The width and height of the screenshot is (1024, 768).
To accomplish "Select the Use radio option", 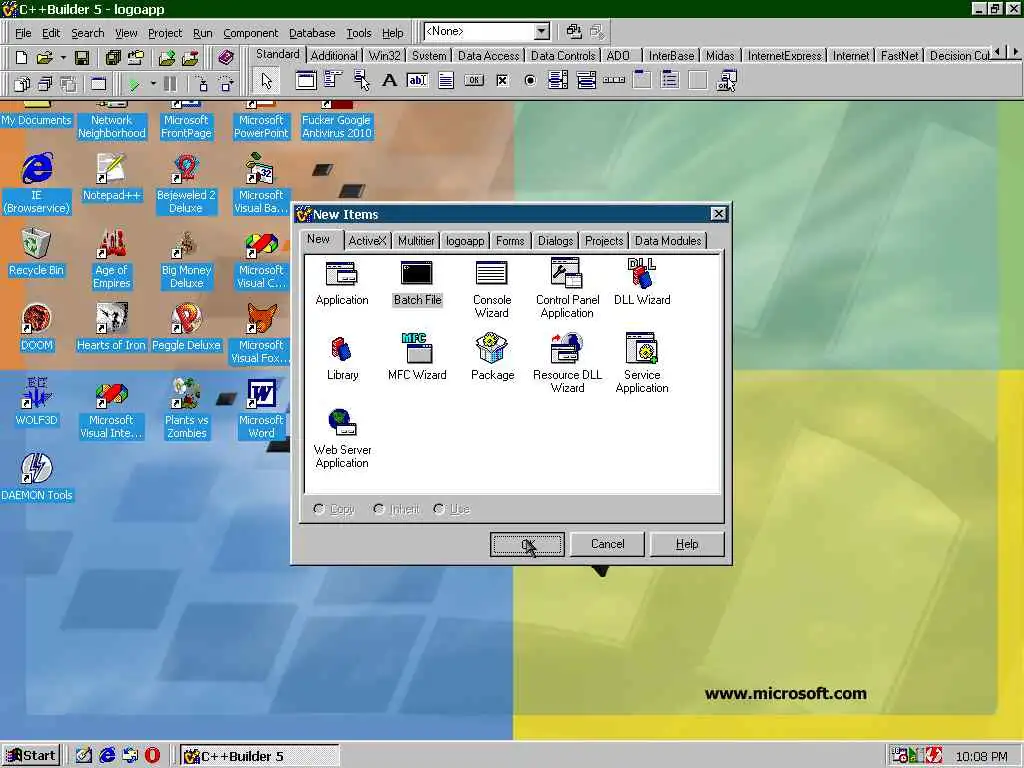I will (451, 509).
